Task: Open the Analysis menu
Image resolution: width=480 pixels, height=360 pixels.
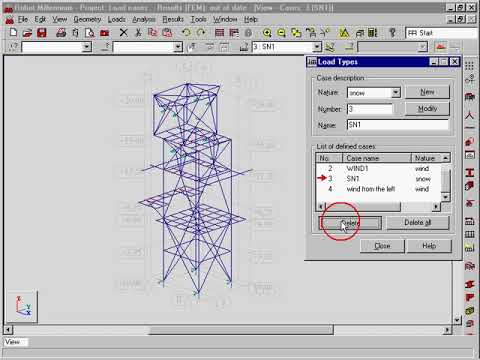Action: pyautogui.click(x=144, y=19)
